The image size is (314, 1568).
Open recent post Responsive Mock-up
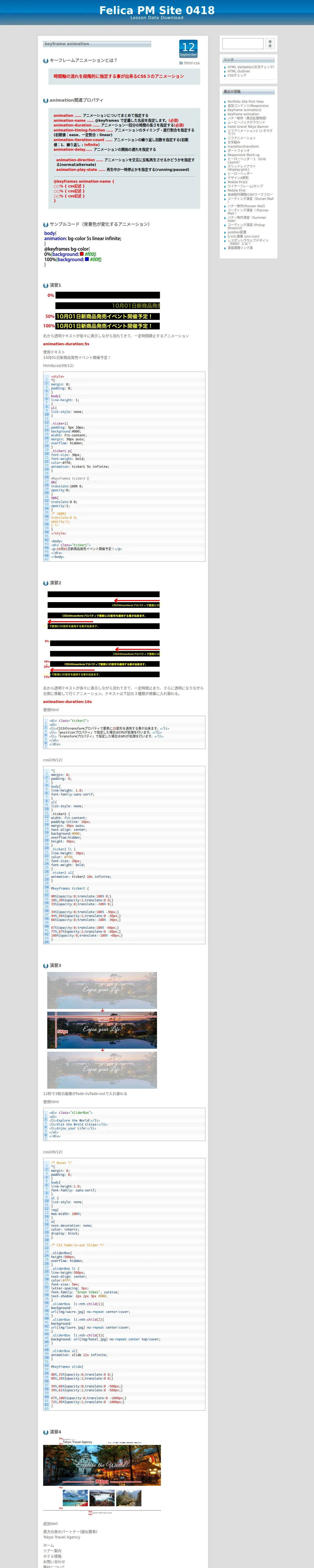point(243,155)
